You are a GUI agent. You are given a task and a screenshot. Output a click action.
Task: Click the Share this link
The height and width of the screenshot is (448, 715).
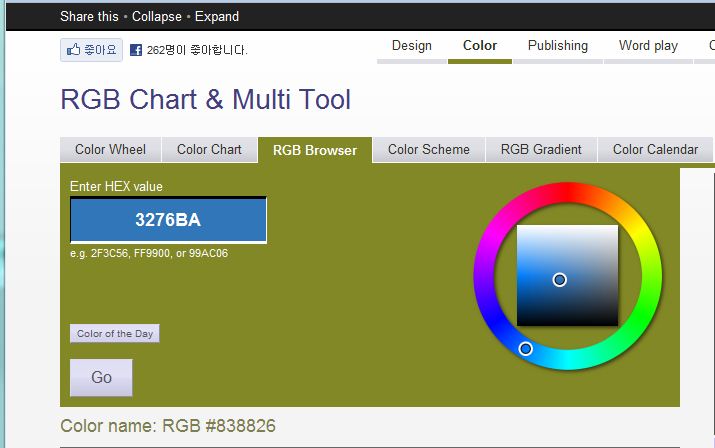[89, 16]
